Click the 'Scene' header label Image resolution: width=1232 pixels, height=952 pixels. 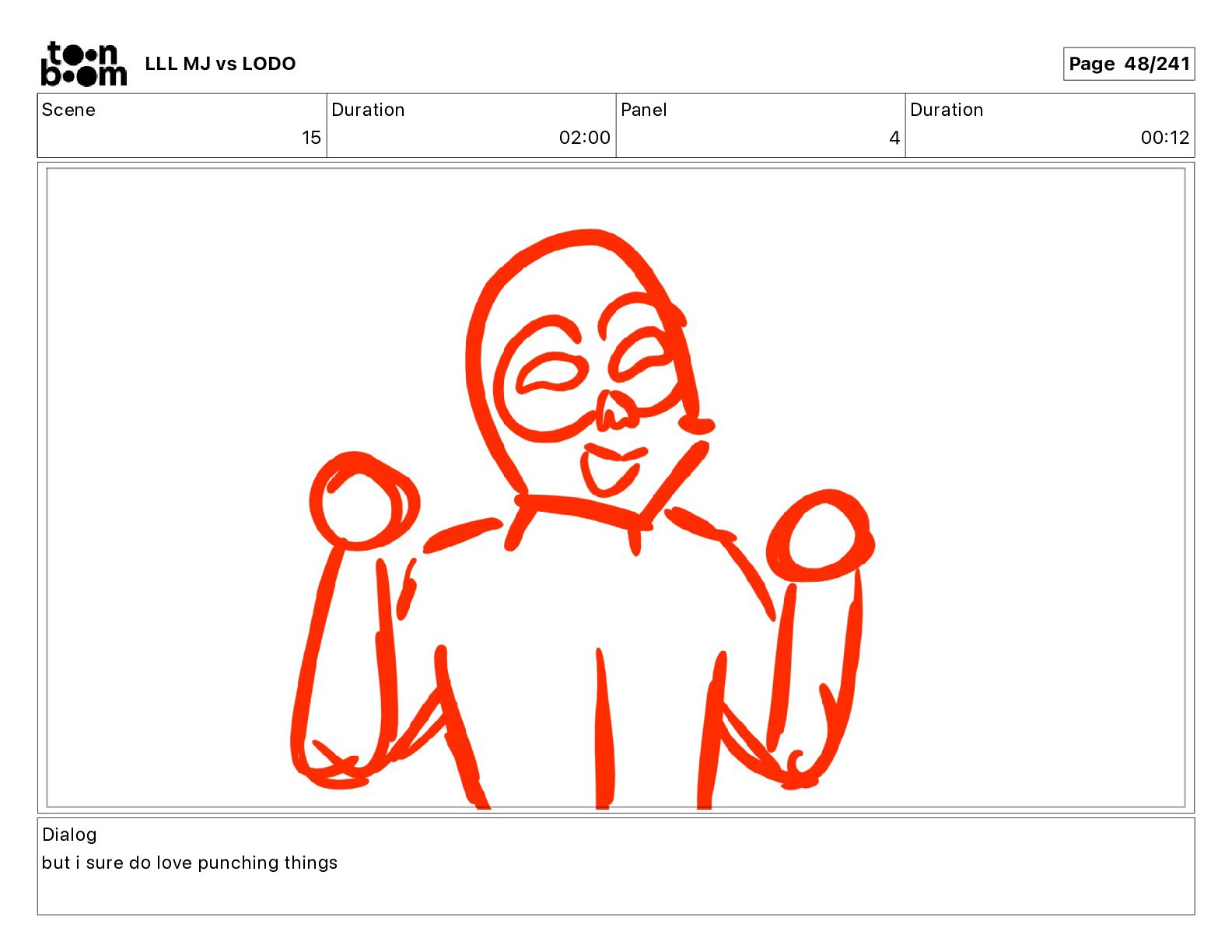[68, 110]
